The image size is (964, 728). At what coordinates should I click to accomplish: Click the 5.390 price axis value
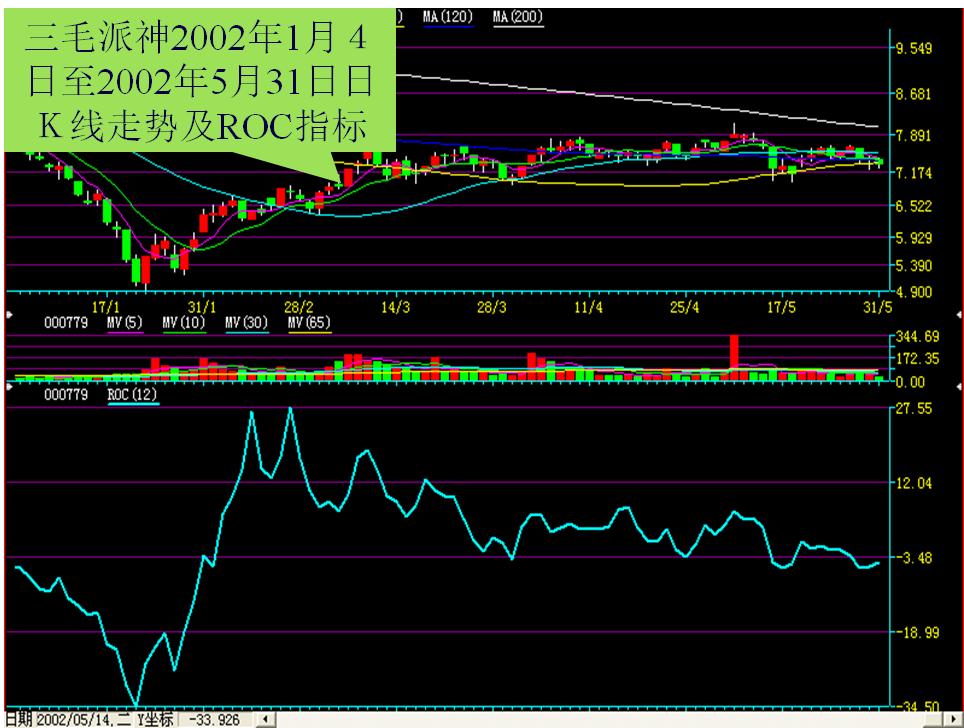click(x=914, y=266)
